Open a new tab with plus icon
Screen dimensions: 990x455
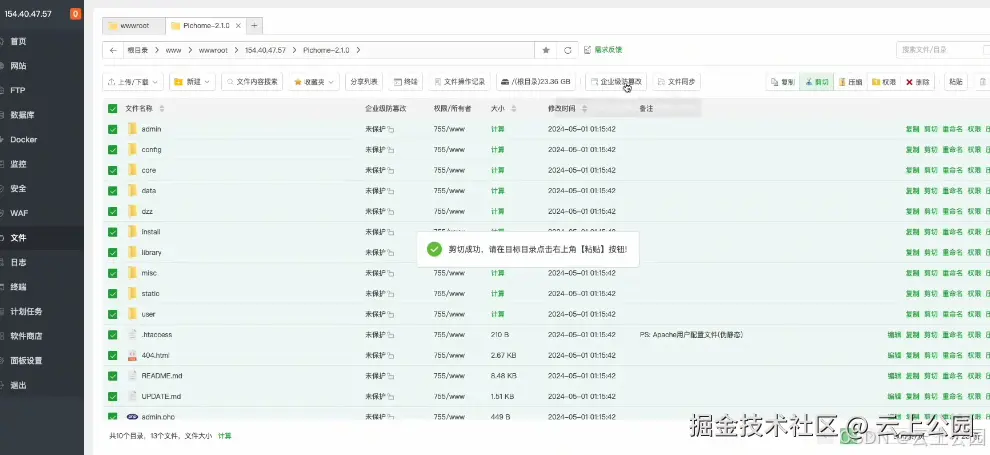pos(254,25)
